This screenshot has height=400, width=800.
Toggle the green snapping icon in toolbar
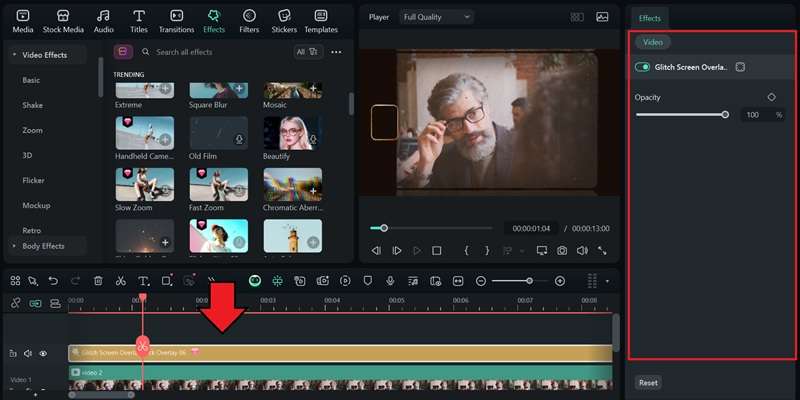tap(278, 281)
